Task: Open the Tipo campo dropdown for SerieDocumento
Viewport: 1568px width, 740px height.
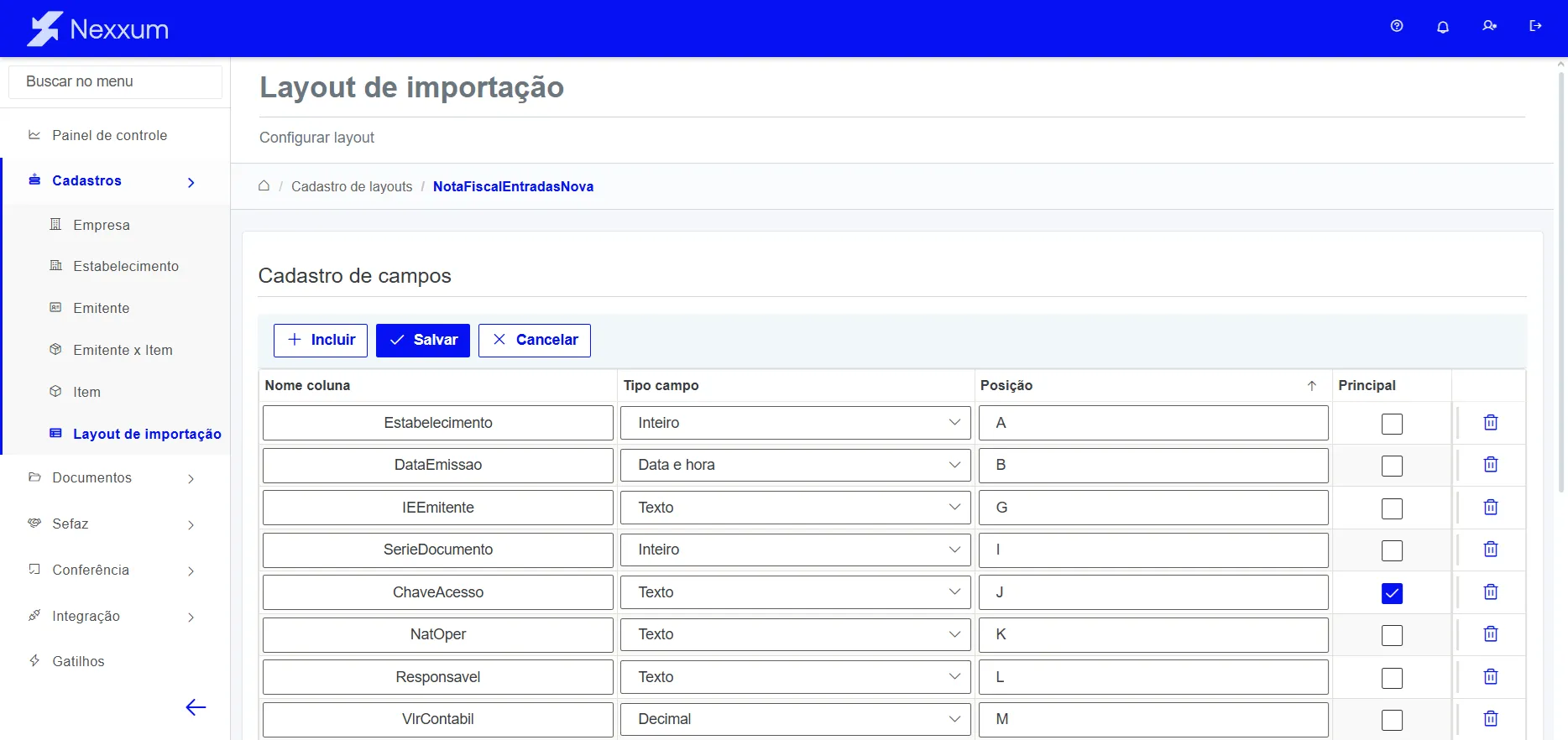Action: pyautogui.click(x=796, y=550)
